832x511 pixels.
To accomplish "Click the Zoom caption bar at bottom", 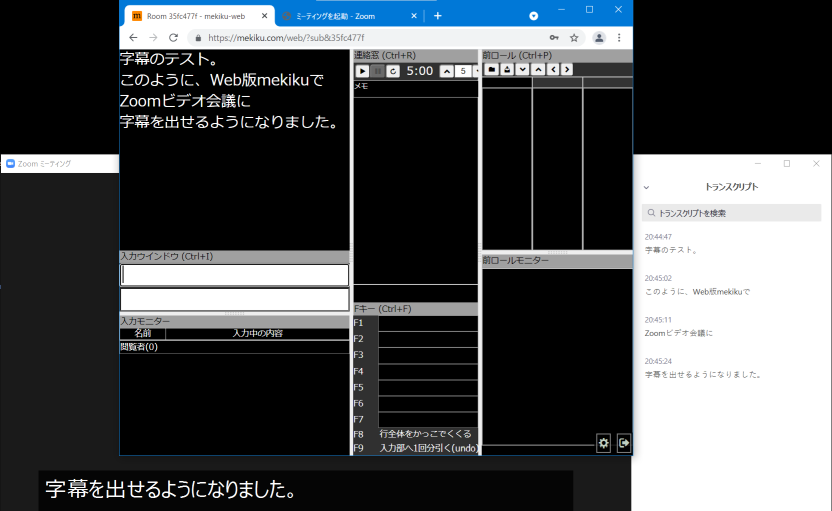I will (x=306, y=490).
